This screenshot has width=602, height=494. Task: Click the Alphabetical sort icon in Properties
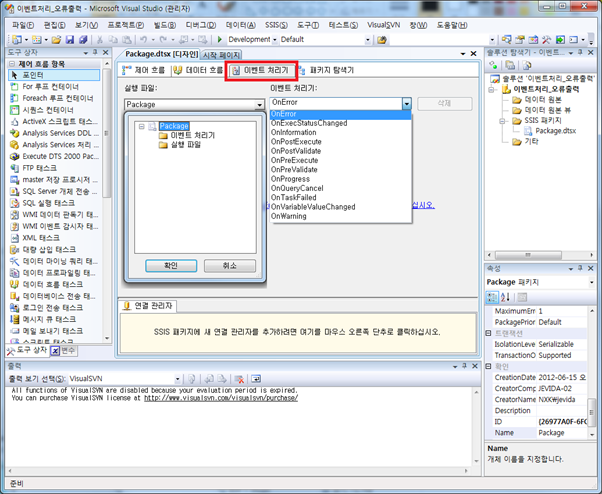(x=505, y=297)
